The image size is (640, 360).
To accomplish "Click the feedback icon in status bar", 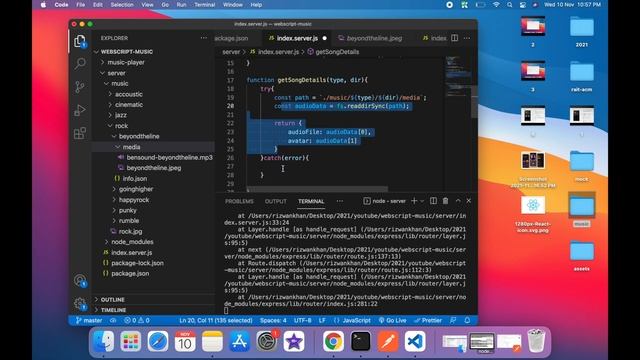I will point(453,320).
